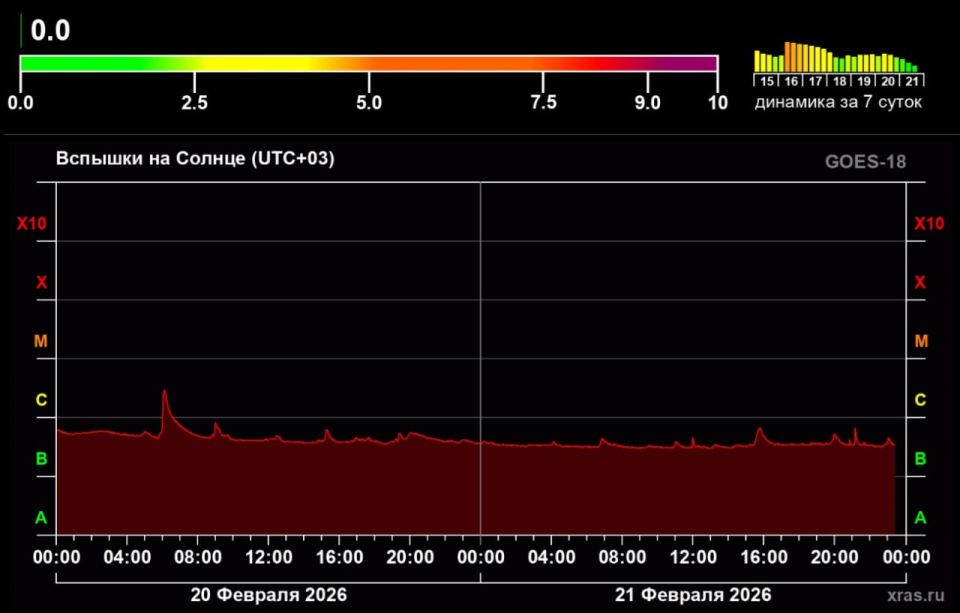Click the right A flare class label
This screenshot has width=960, height=613.
point(921,518)
